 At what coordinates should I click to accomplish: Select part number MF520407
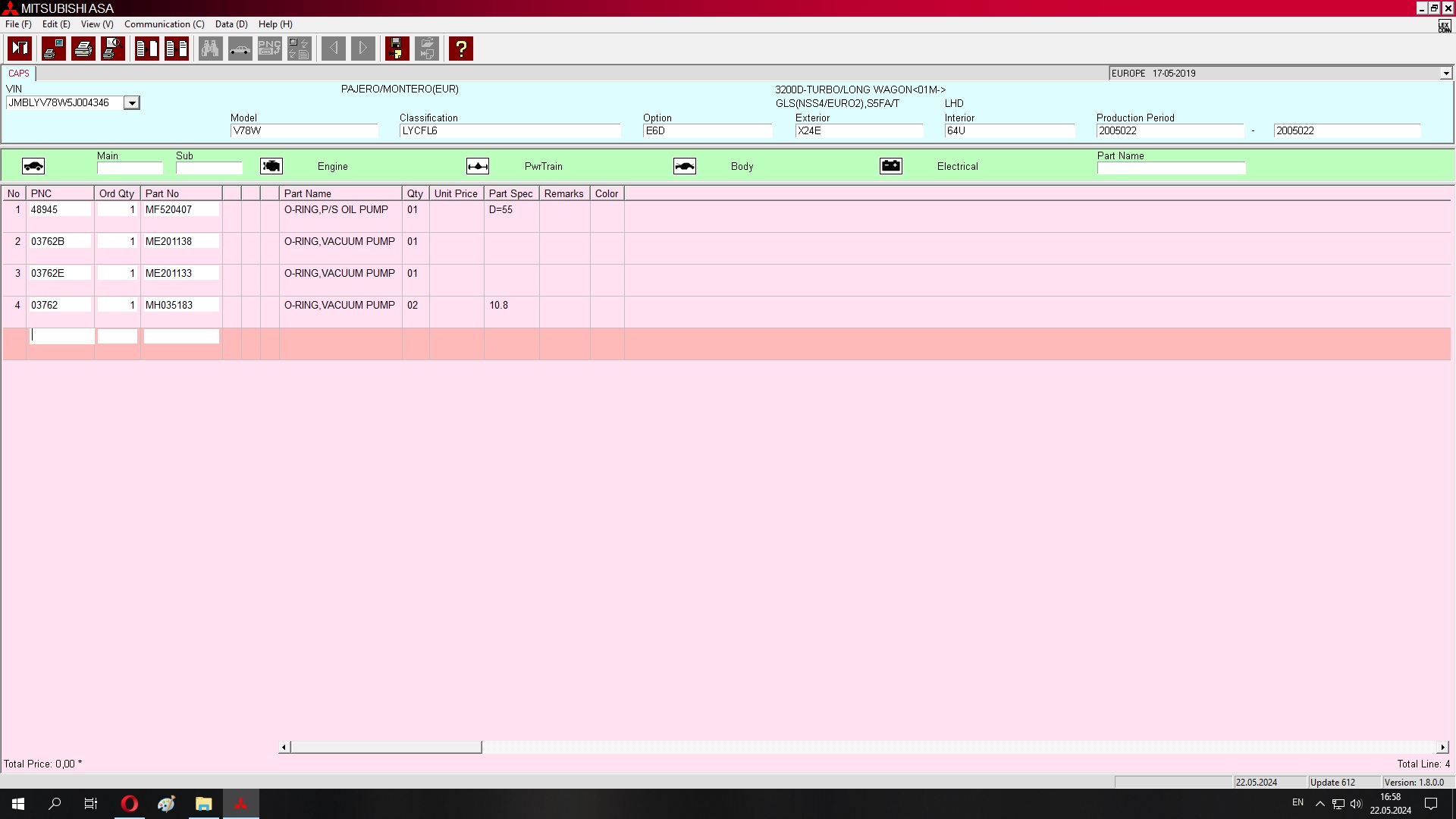(x=181, y=210)
